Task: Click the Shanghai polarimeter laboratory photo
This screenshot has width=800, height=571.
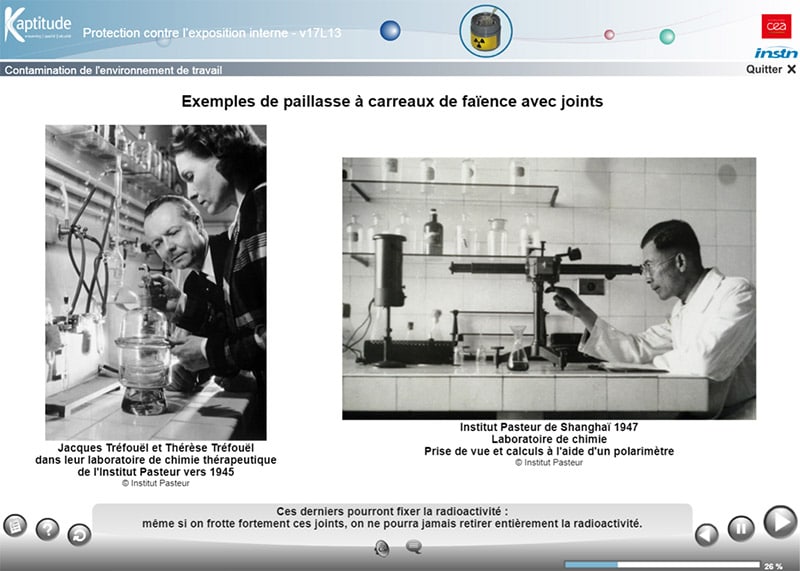Action: (x=549, y=288)
